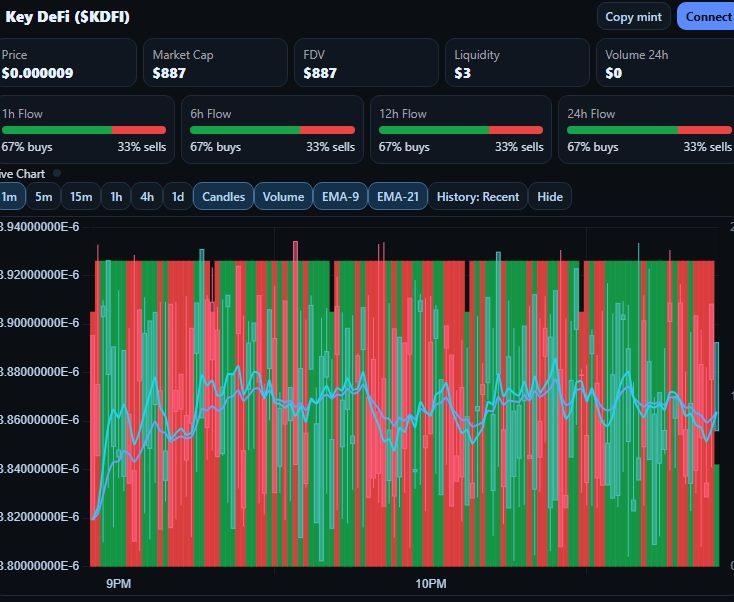This screenshot has width=734, height=602.
Task: Open the Market Cap stat card
Action: pos(215,63)
